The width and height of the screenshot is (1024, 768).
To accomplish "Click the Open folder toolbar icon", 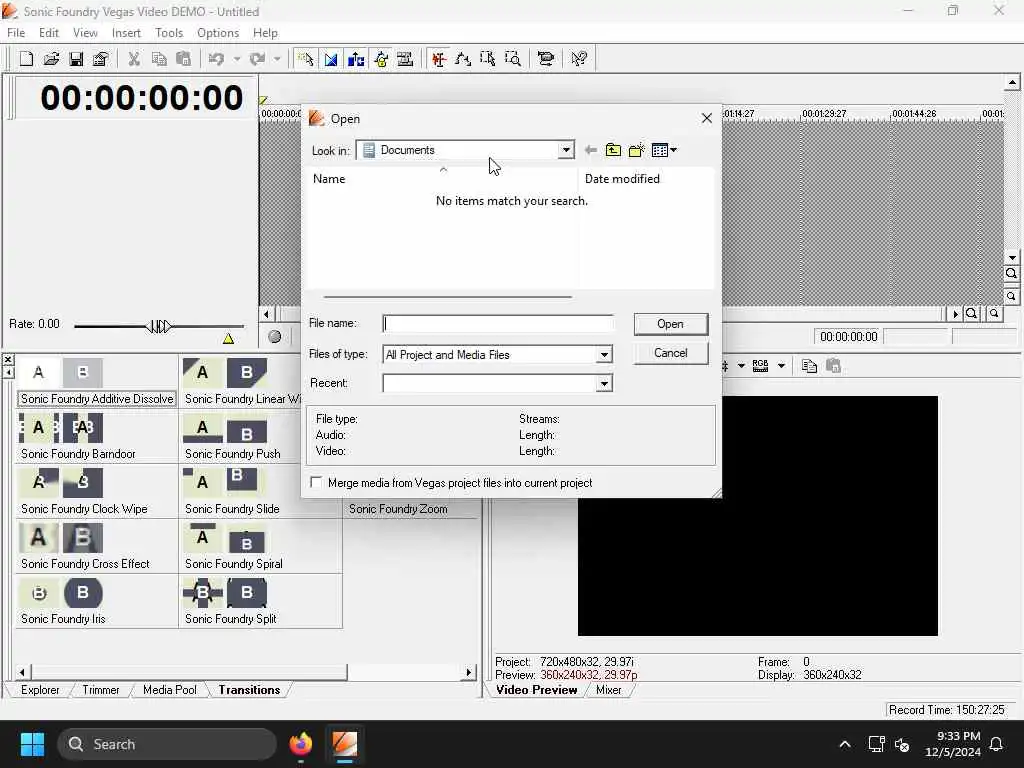I will [x=51, y=59].
